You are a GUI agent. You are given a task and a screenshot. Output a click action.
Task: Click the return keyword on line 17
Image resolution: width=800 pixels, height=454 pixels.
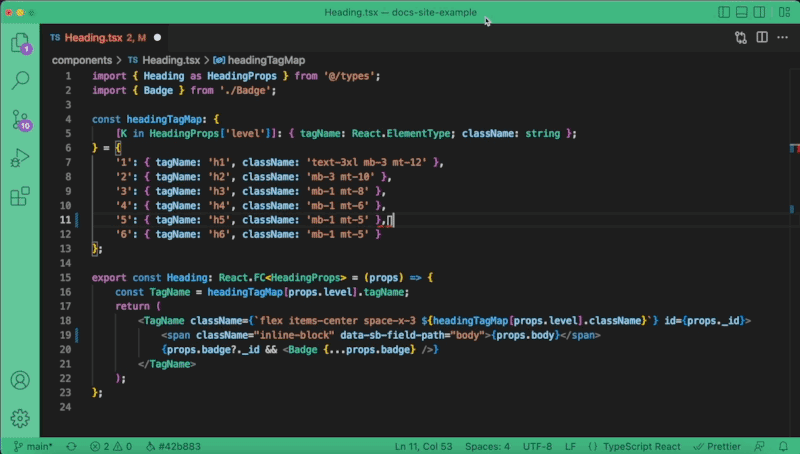pyautogui.click(x=132, y=307)
